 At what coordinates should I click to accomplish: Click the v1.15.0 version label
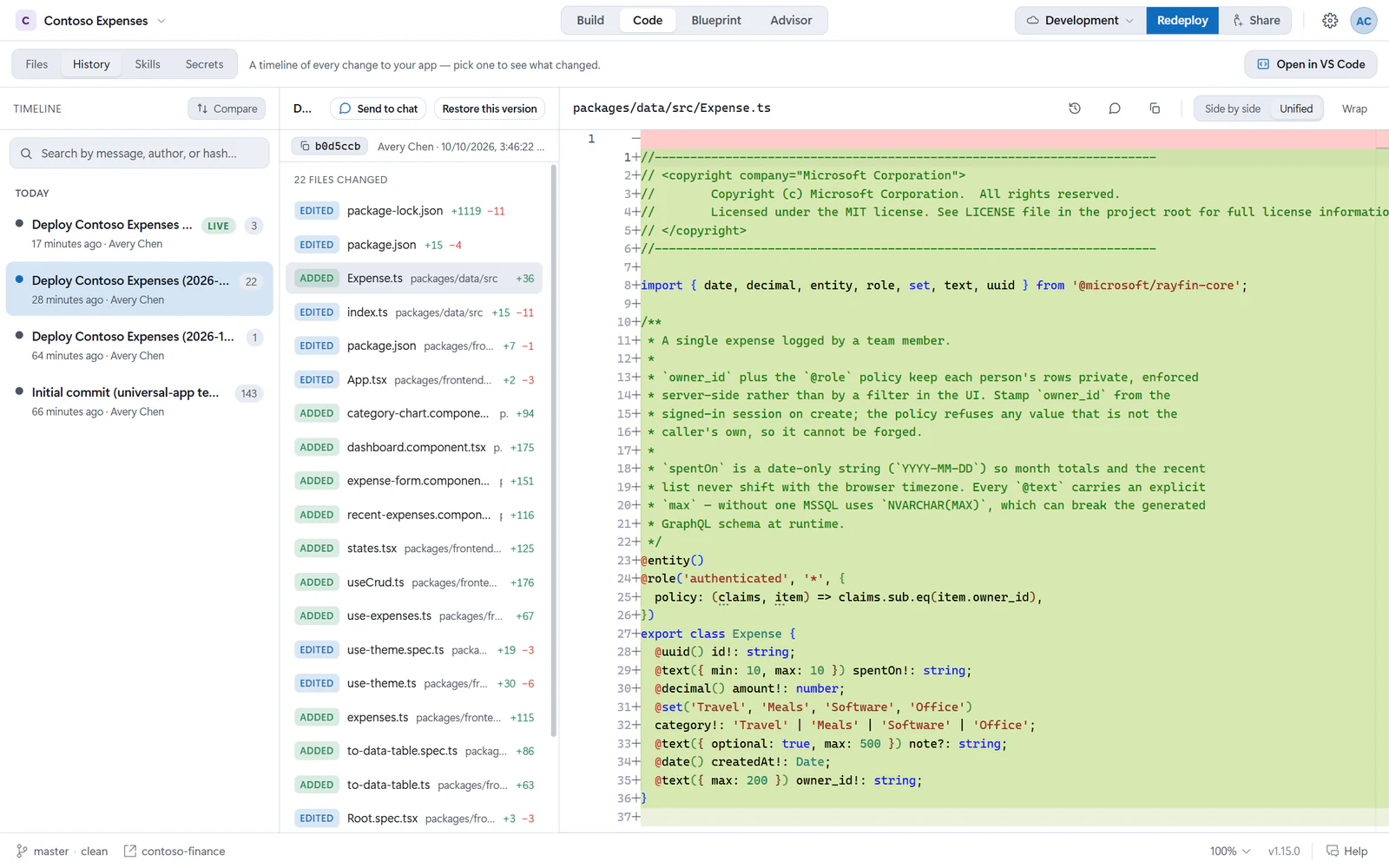(1284, 852)
